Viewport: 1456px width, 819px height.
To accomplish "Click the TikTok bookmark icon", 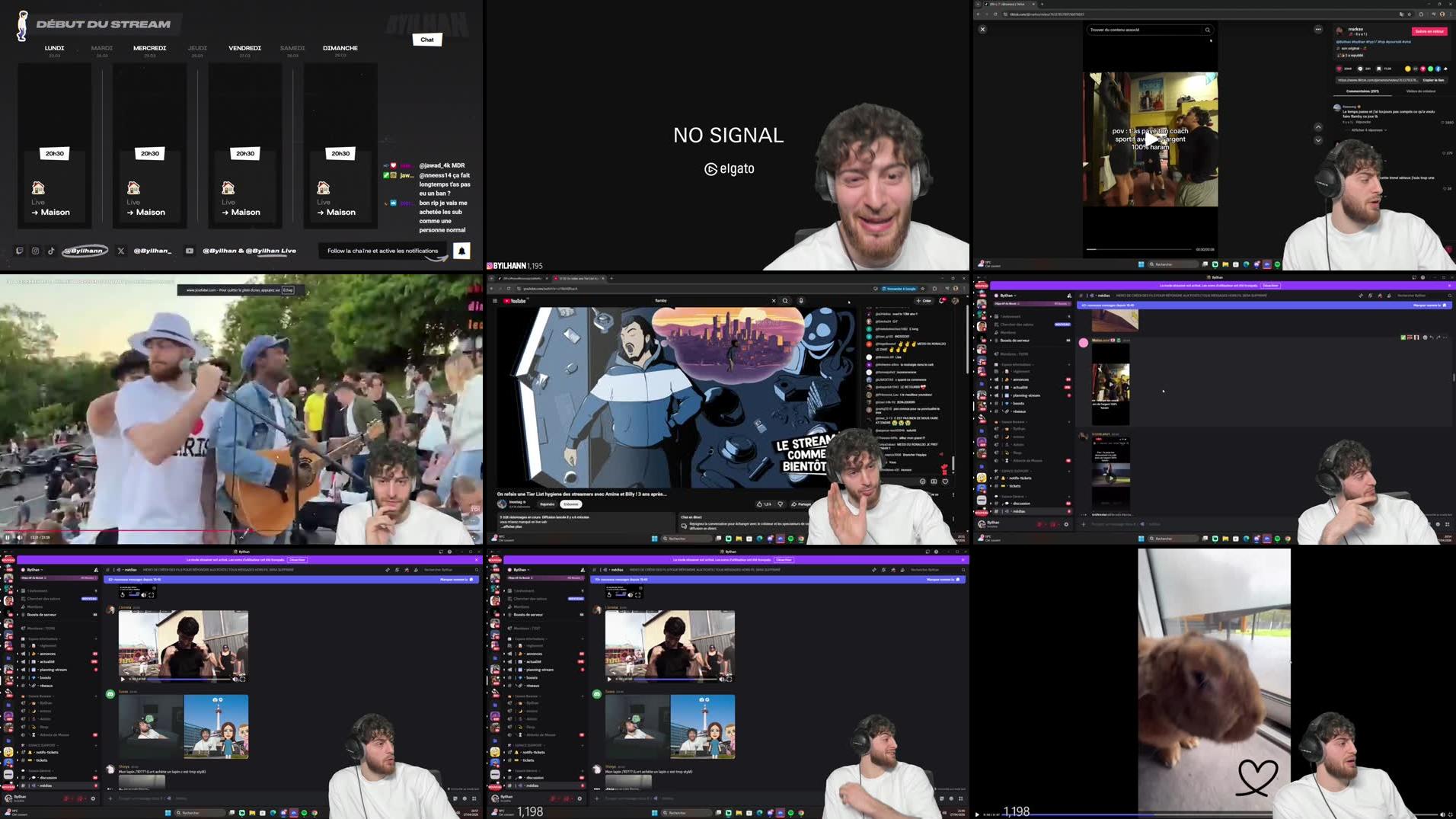I will pos(1379,69).
